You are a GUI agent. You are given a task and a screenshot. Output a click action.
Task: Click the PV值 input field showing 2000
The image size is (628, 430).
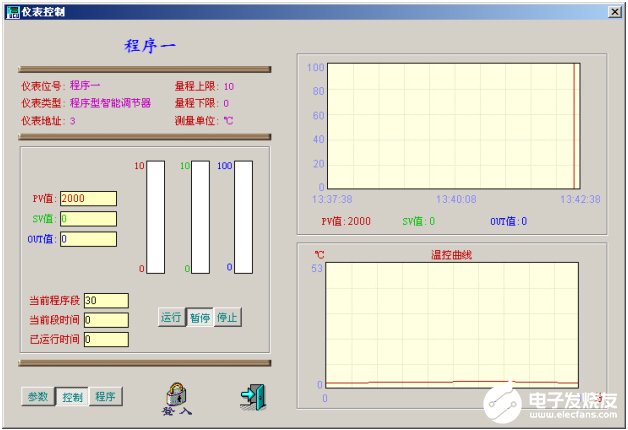pyautogui.click(x=89, y=199)
